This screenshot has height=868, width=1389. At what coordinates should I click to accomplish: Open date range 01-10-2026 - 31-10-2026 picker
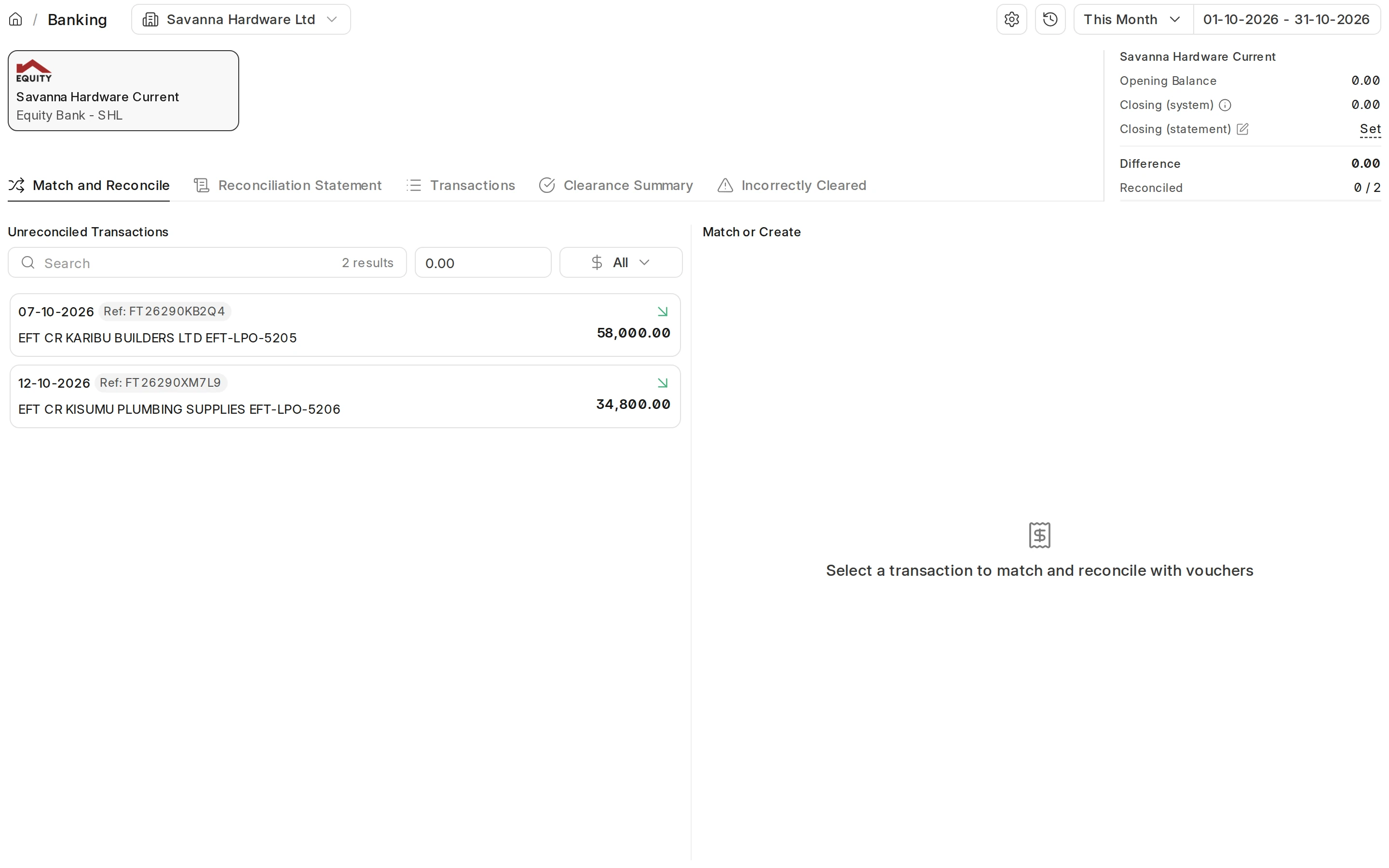1286,19
